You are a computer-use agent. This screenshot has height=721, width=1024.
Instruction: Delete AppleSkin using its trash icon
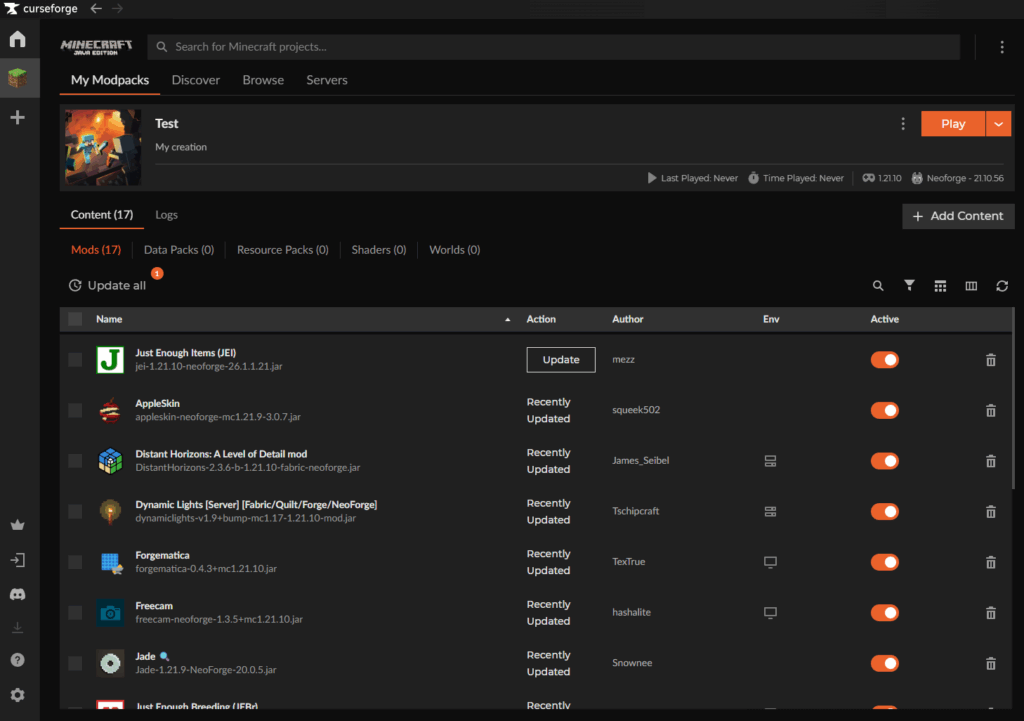[991, 410]
